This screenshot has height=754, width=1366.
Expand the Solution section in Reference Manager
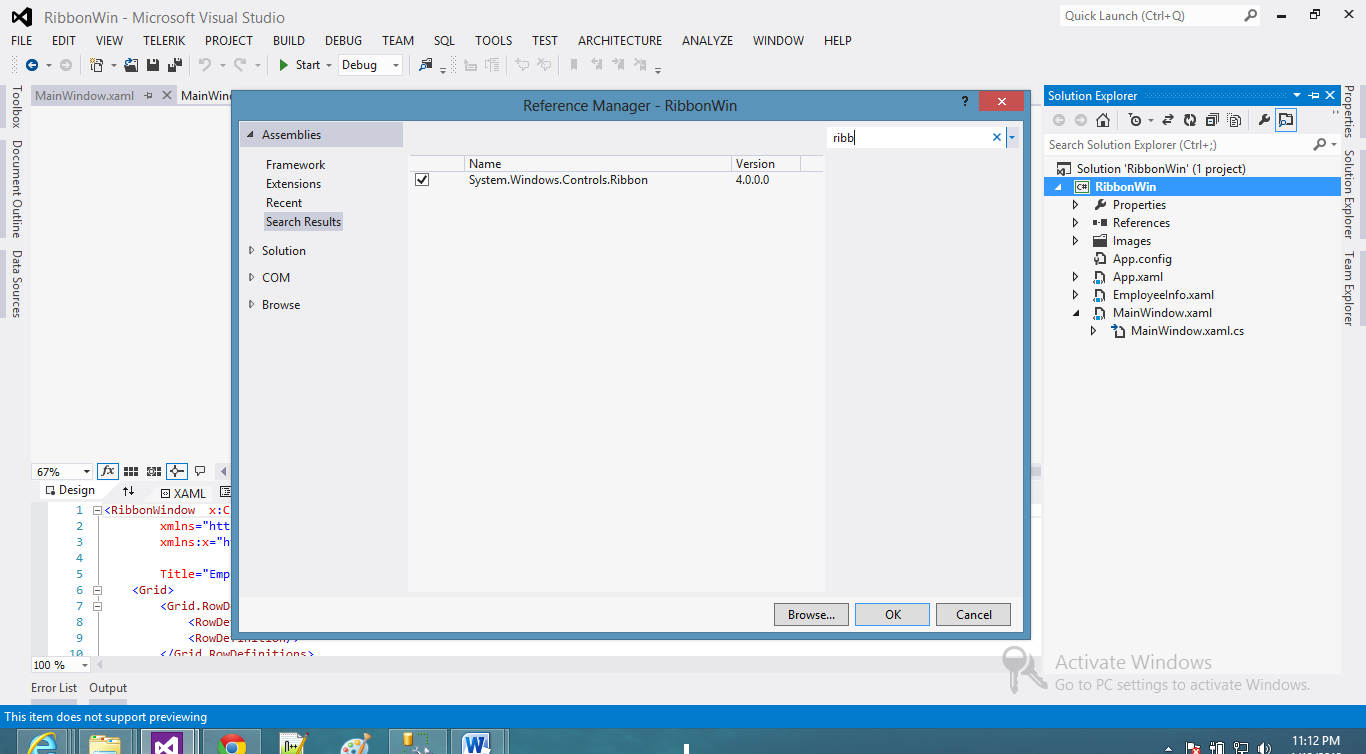click(252, 250)
